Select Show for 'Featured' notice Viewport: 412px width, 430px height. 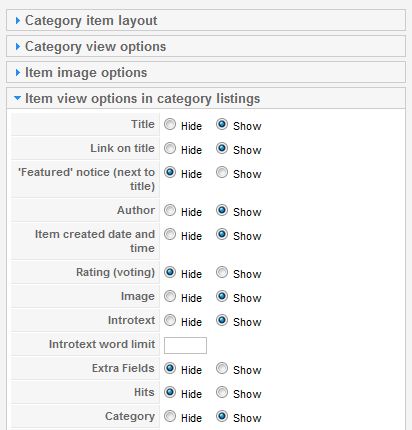pyautogui.click(x=222, y=172)
